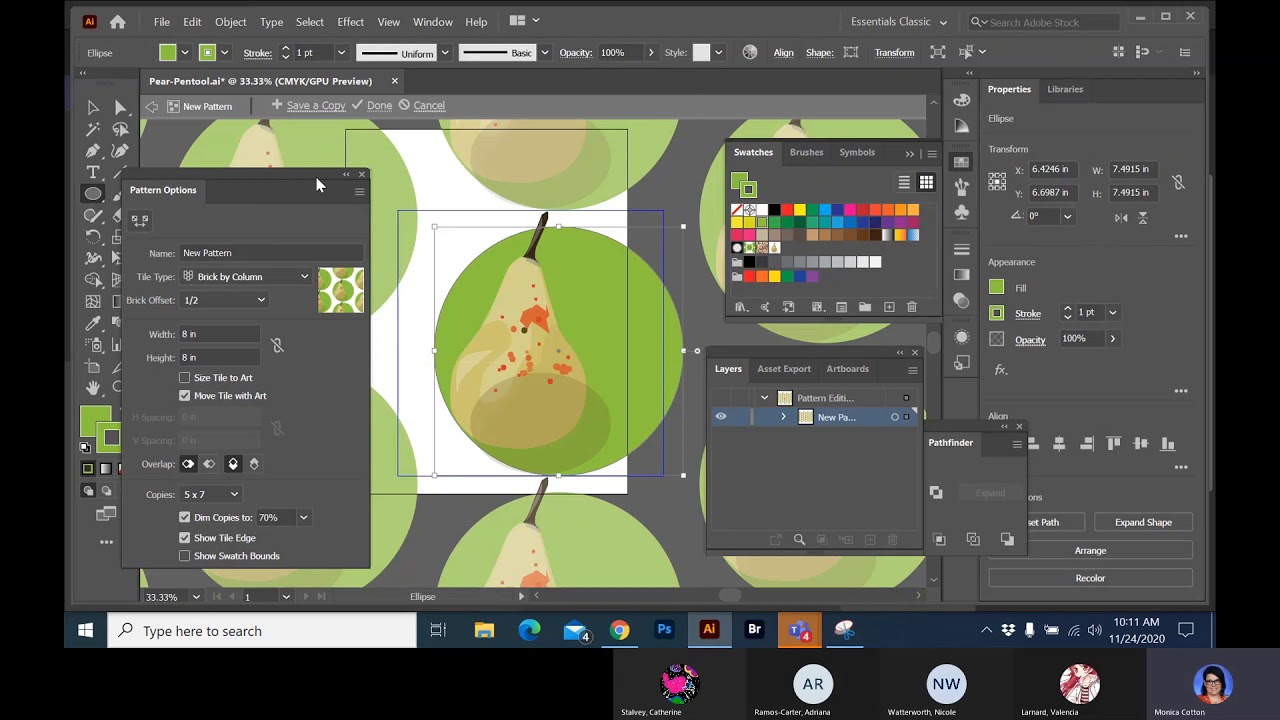The image size is (1280, 720).
Task: Uncheck Show Tile Edge
Action: (x=185, y=538)
